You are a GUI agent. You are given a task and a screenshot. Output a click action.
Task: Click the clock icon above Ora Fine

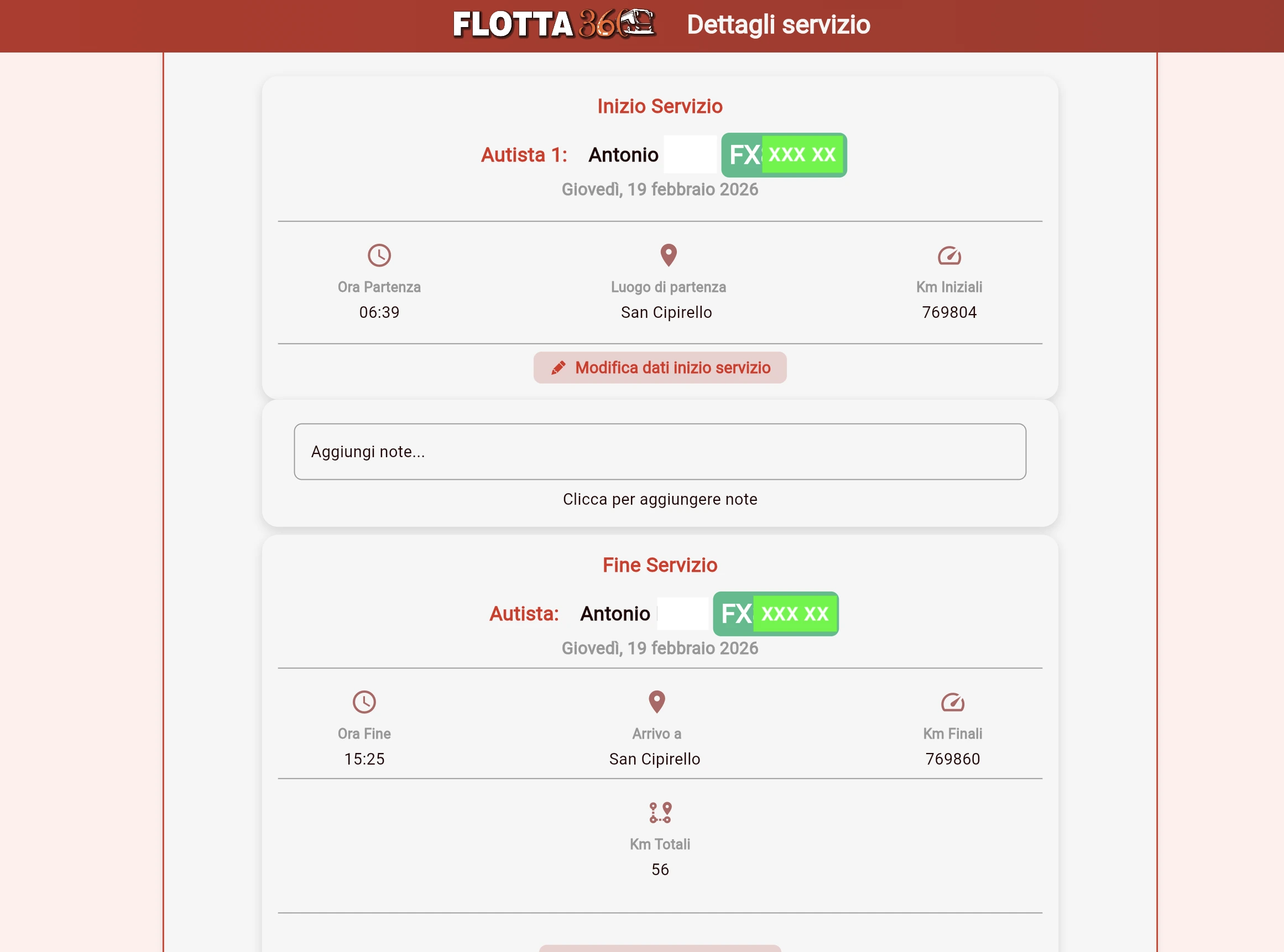coord(364,703)
